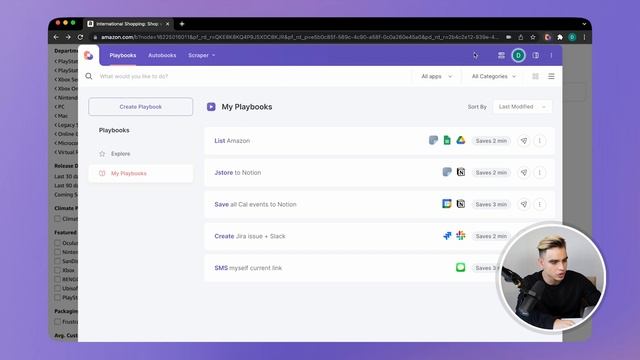Open the All apps filter dropdown

(x=436, y=76)
